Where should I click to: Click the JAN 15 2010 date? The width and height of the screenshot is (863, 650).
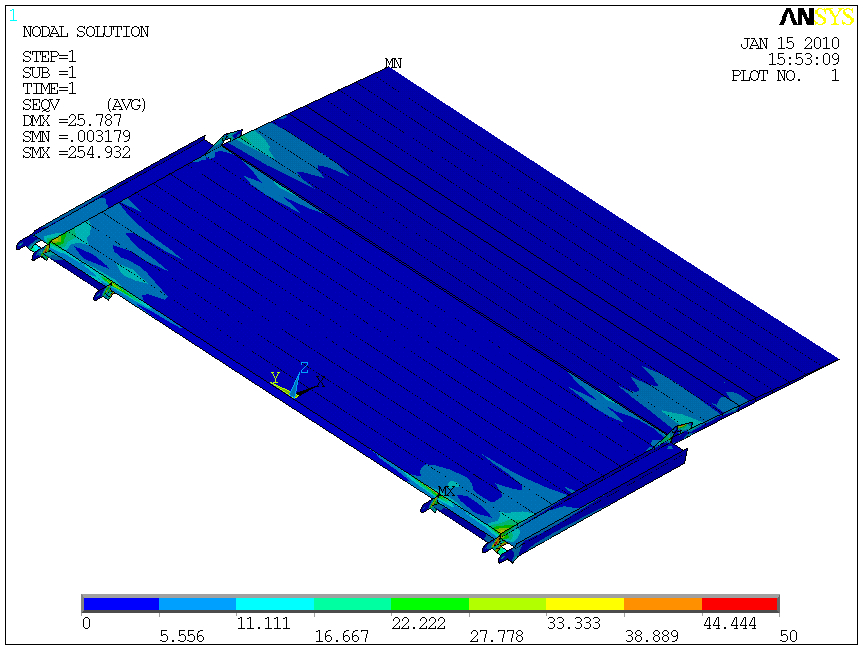click(x=790, y=43)
